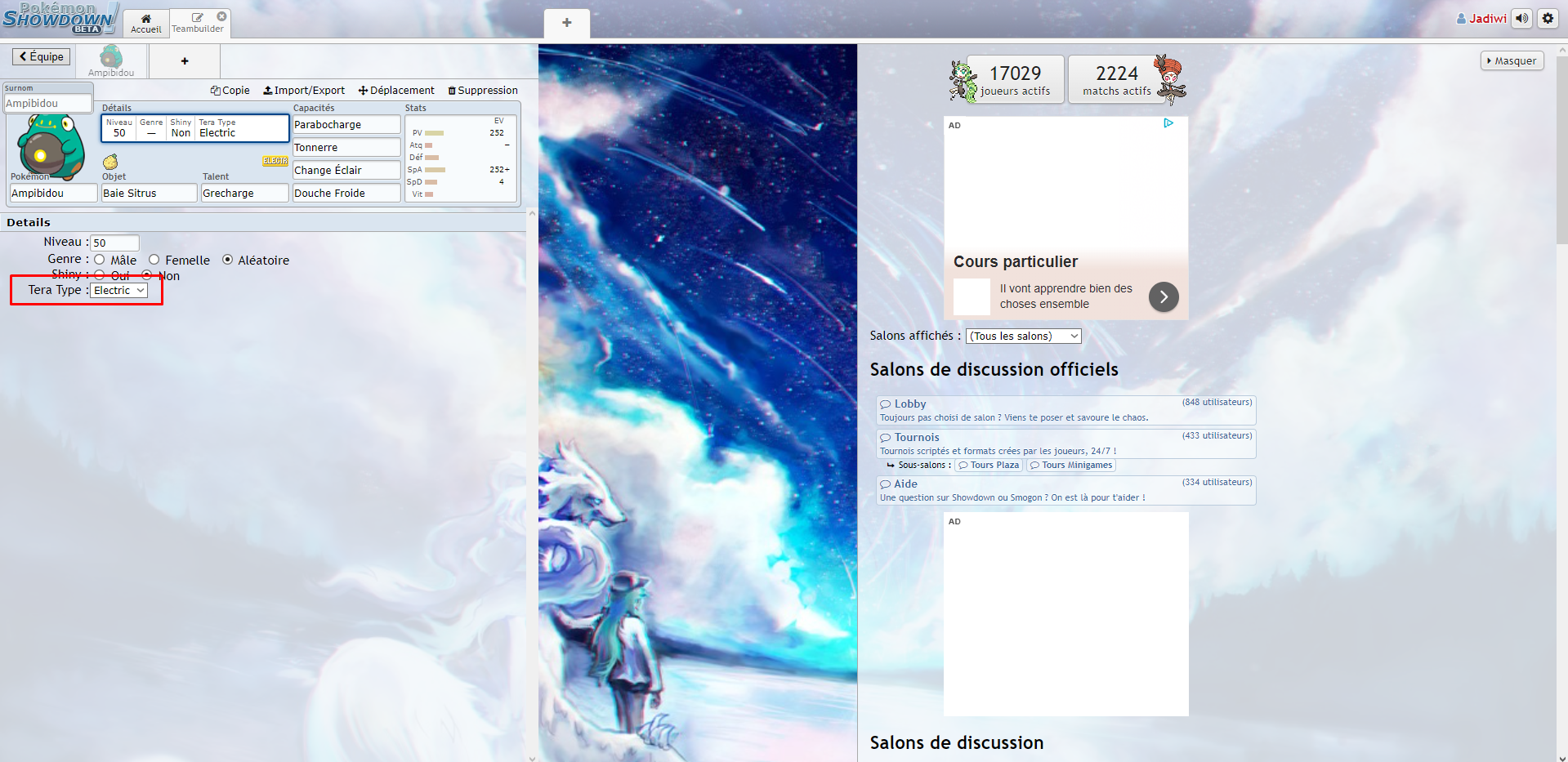
Task: Click the Pokémon Showdown logo
Action: click(x=60, y=18)
